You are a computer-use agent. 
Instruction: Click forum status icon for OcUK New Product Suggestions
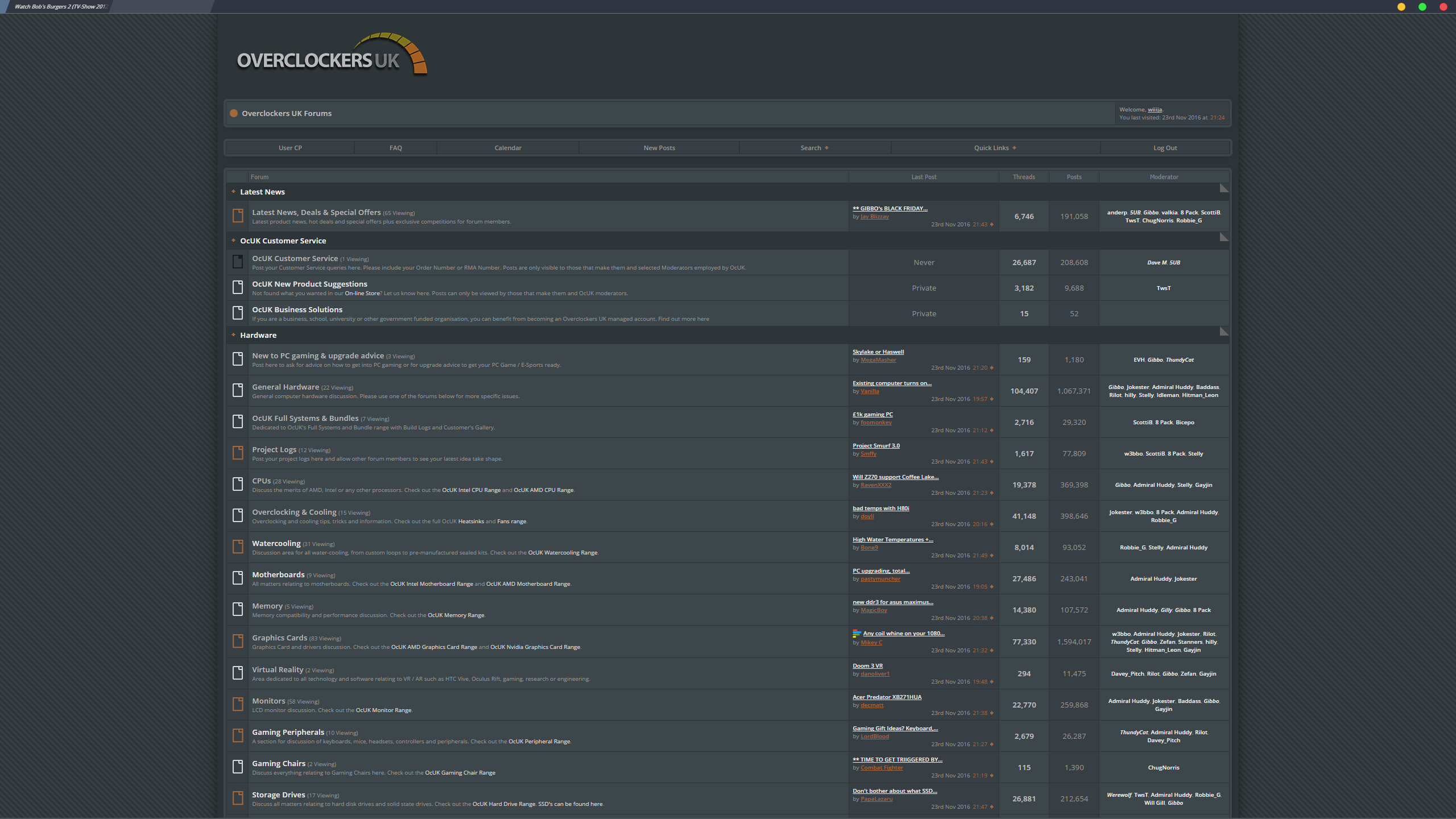[238, 287]
